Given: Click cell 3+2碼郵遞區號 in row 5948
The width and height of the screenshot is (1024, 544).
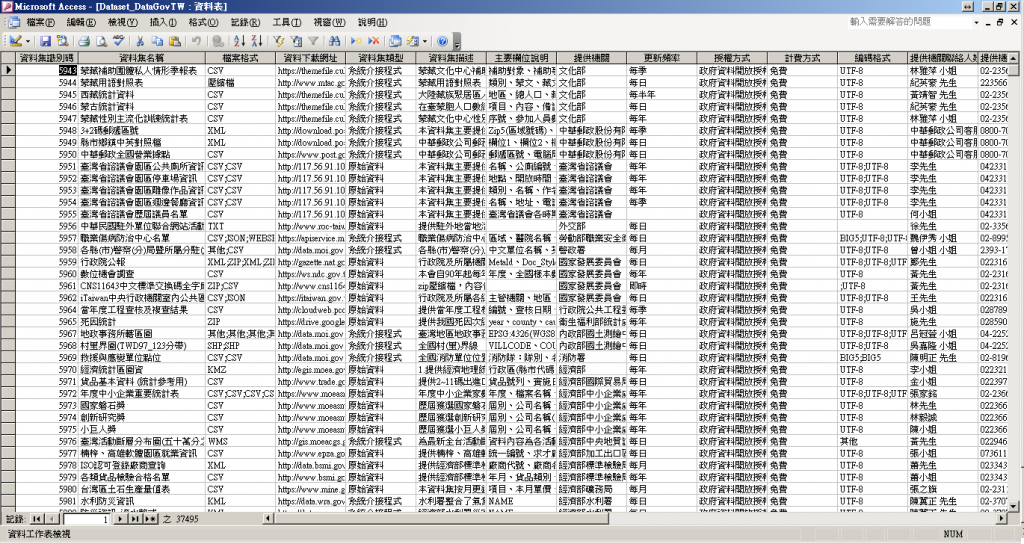Looking at the screenshot, I should pos(141,130).
